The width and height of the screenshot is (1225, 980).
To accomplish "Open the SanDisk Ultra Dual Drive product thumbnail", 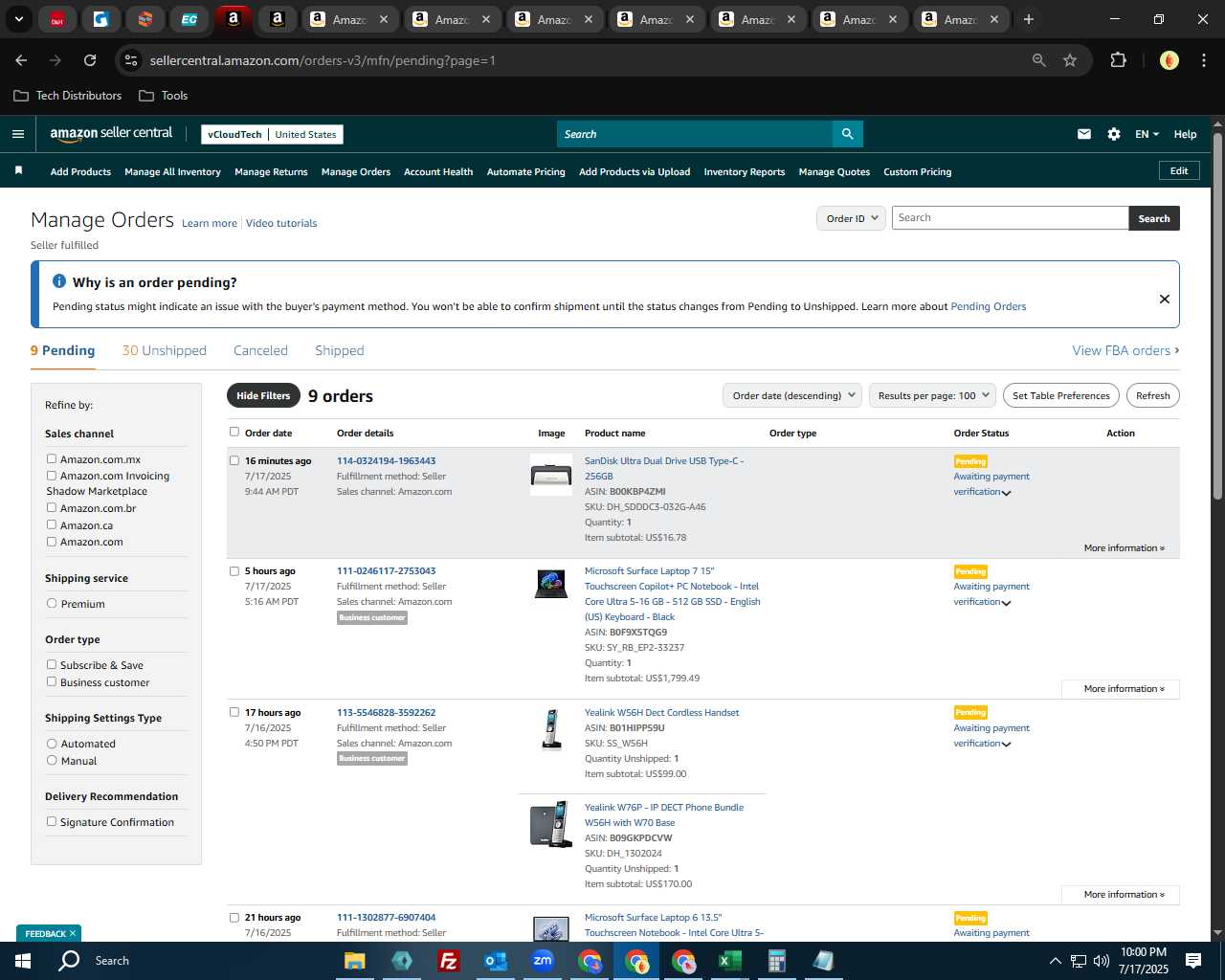I will [551, 475].
